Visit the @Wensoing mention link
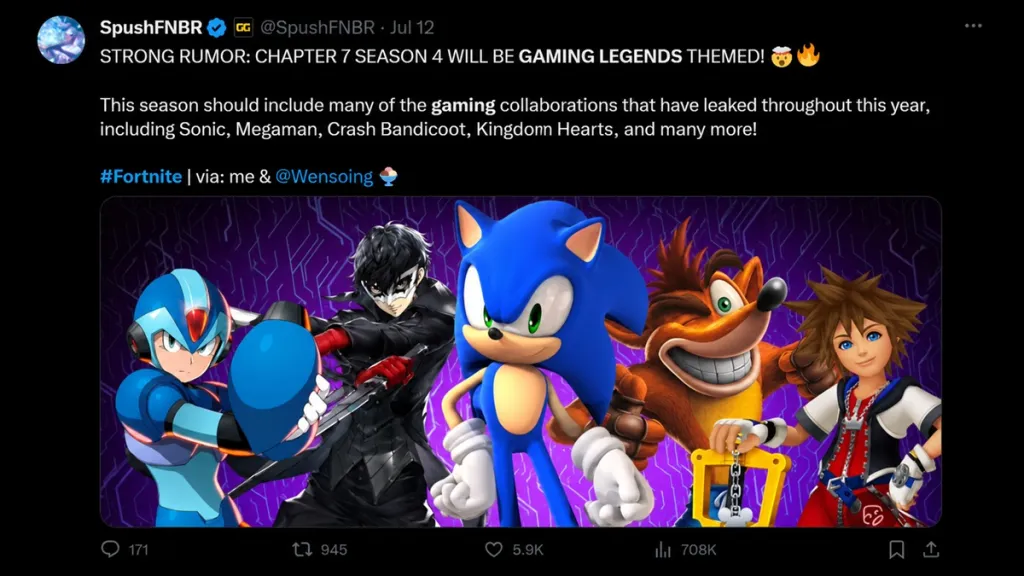 coord(324,176)
